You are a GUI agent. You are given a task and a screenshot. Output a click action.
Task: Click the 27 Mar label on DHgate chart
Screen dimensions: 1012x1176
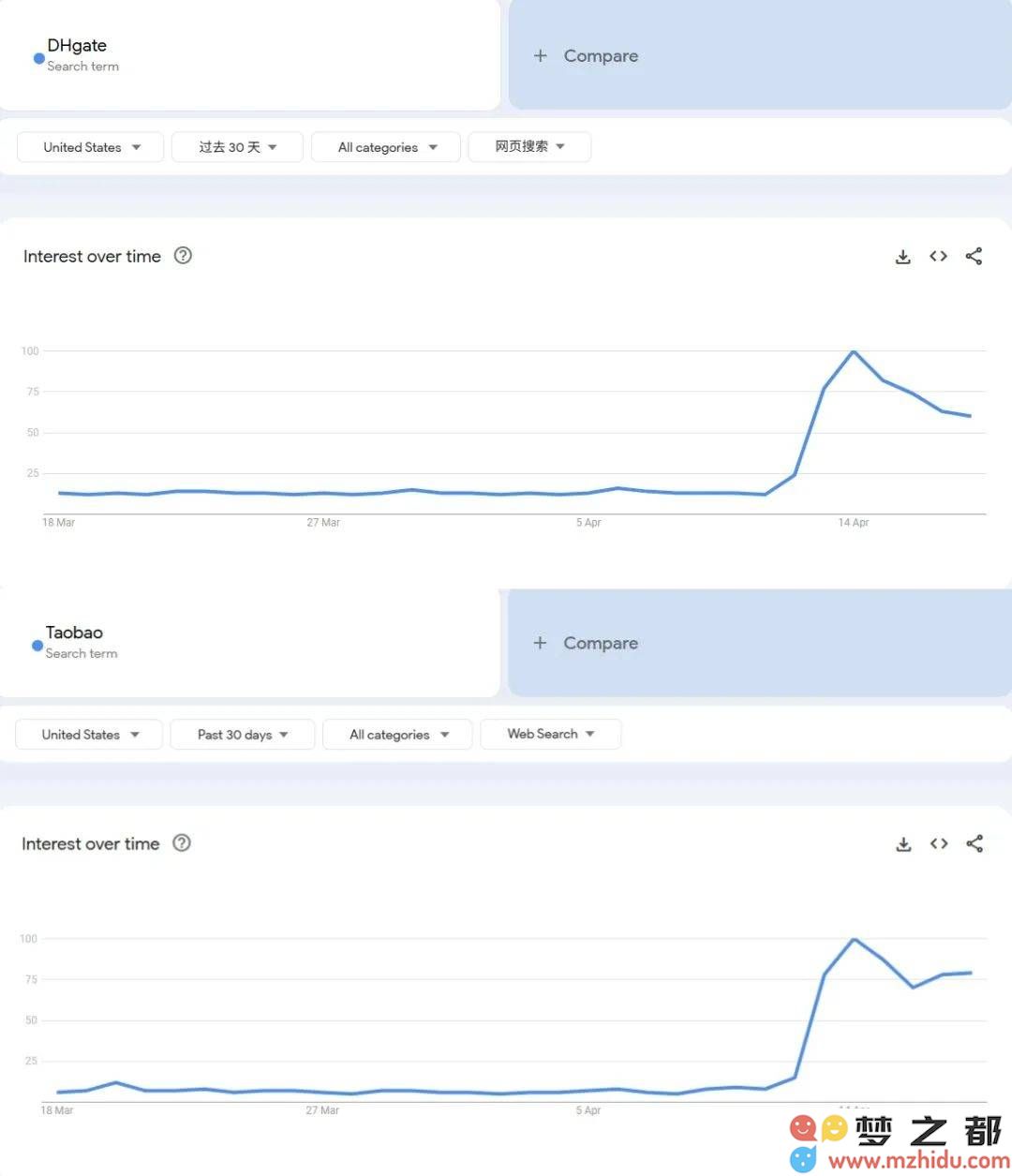[x=323, y=523]
